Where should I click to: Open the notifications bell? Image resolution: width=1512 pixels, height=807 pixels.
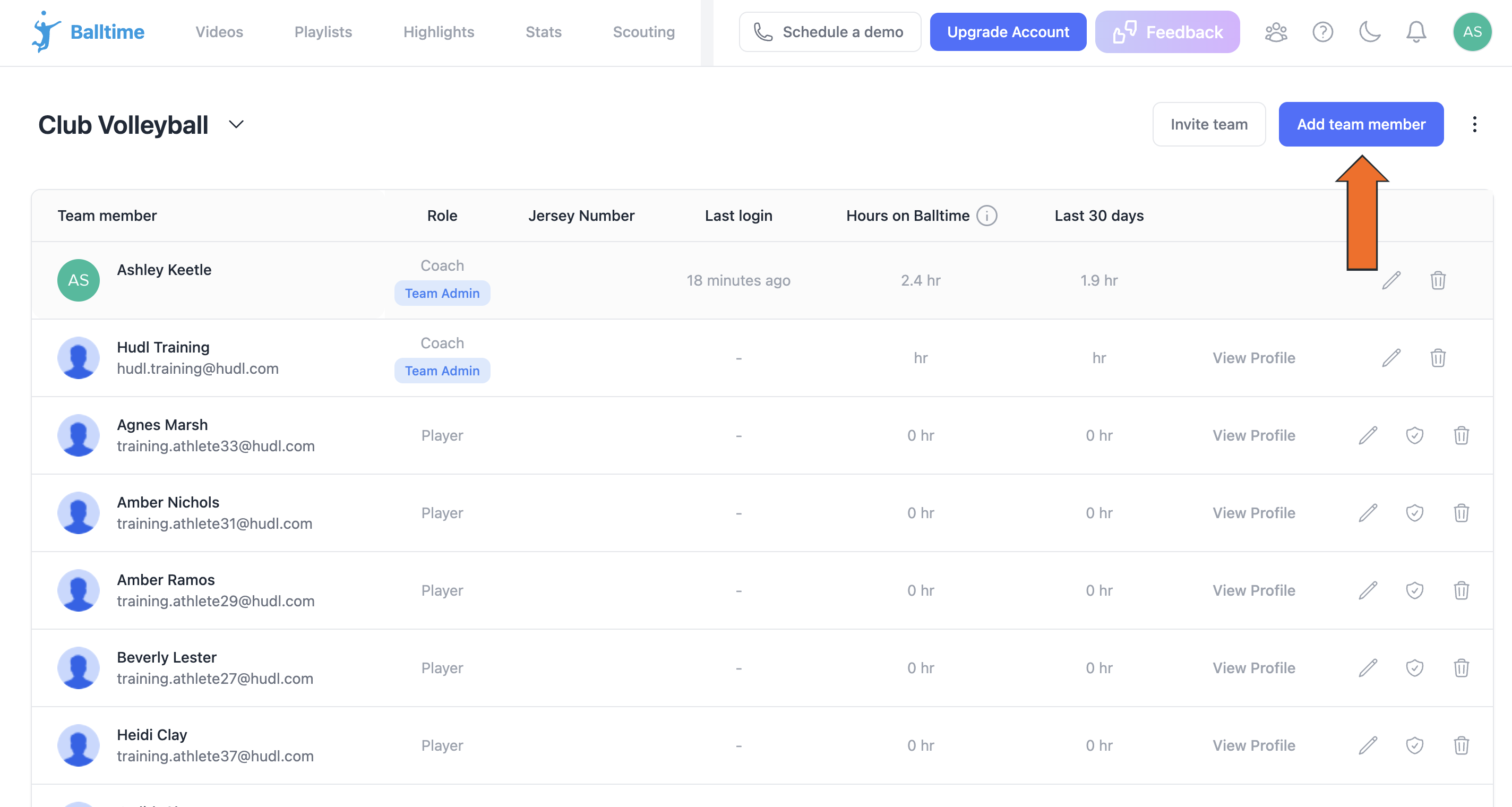[x=1416, y=32]
